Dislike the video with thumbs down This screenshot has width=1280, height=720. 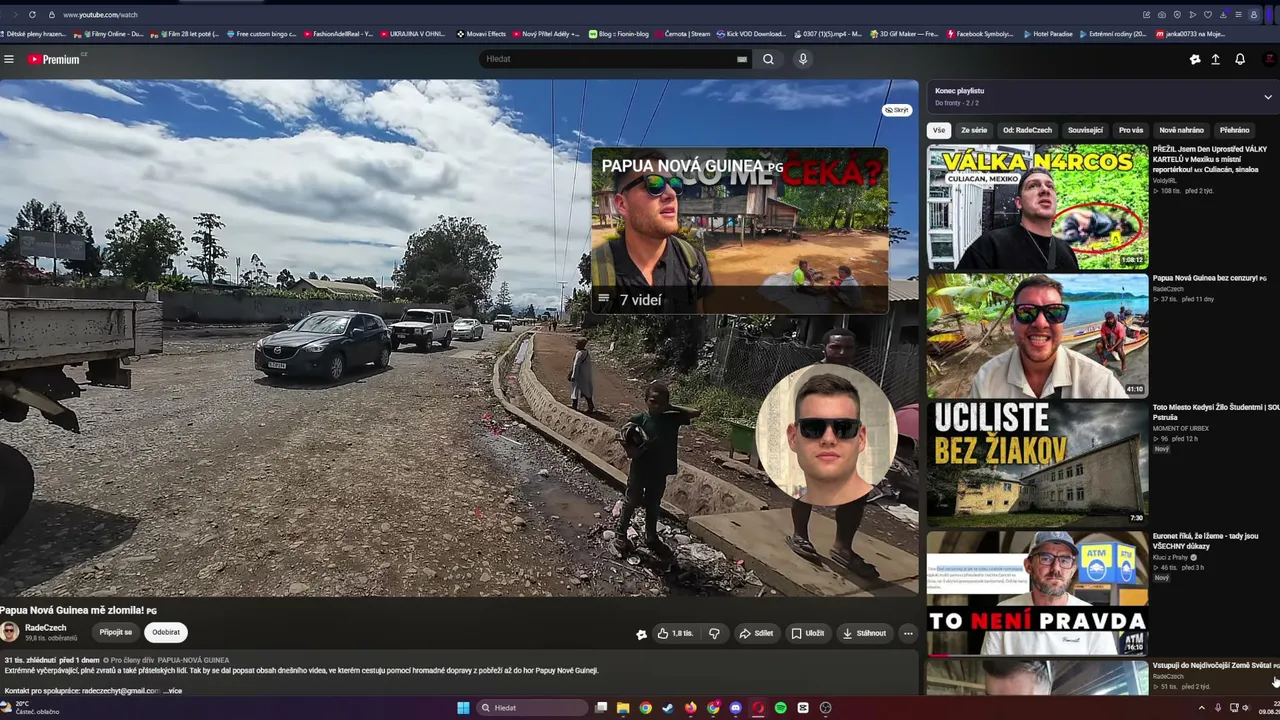coord(714,633)
